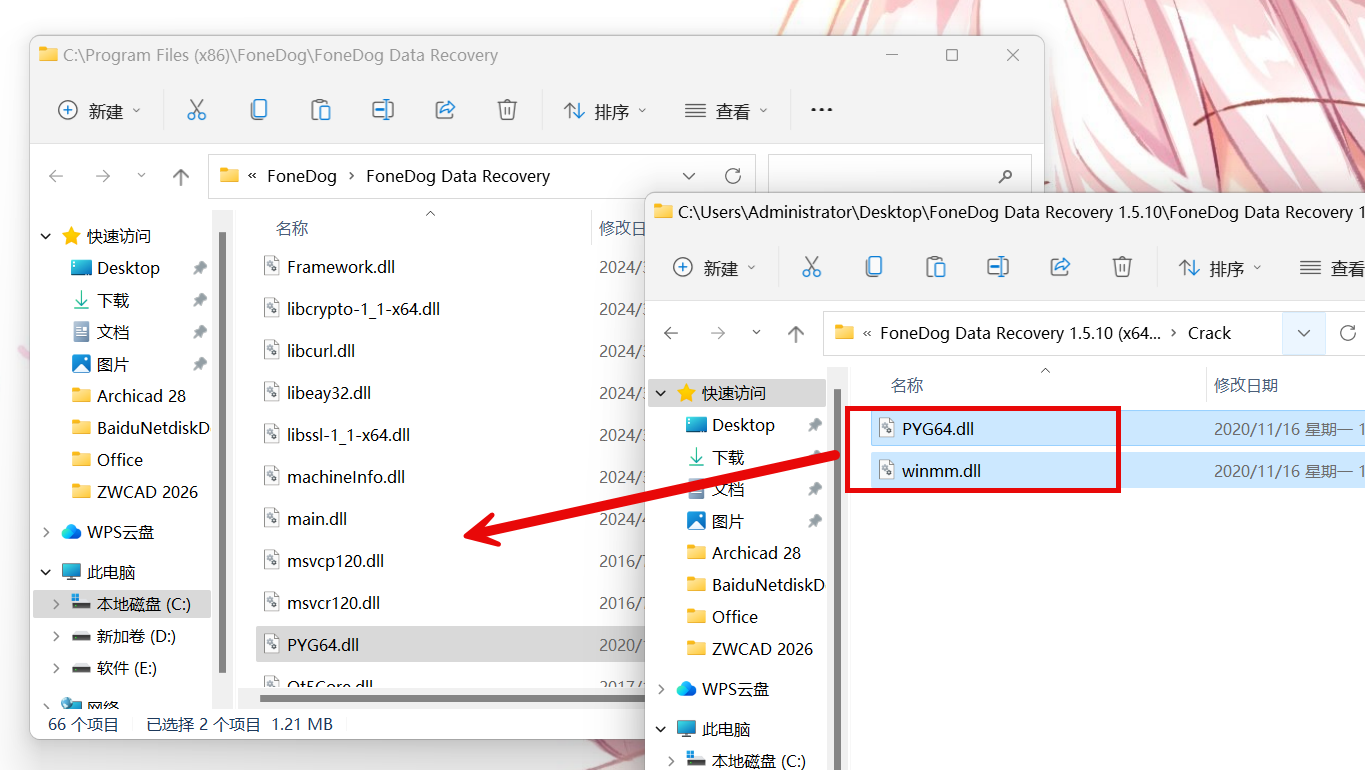This screenshot has width=1365, height=770.
Task: Click the Delete trash icon in left window
Action: tap(507, 110)
